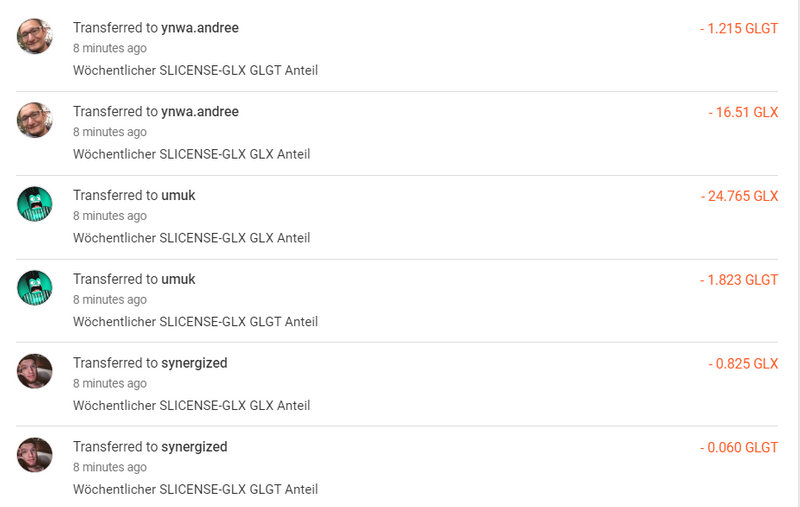This screenshot has height=507, width=800.
Task: Open synergized link in 0.825 GLX transfer
Action: (194, 363)
